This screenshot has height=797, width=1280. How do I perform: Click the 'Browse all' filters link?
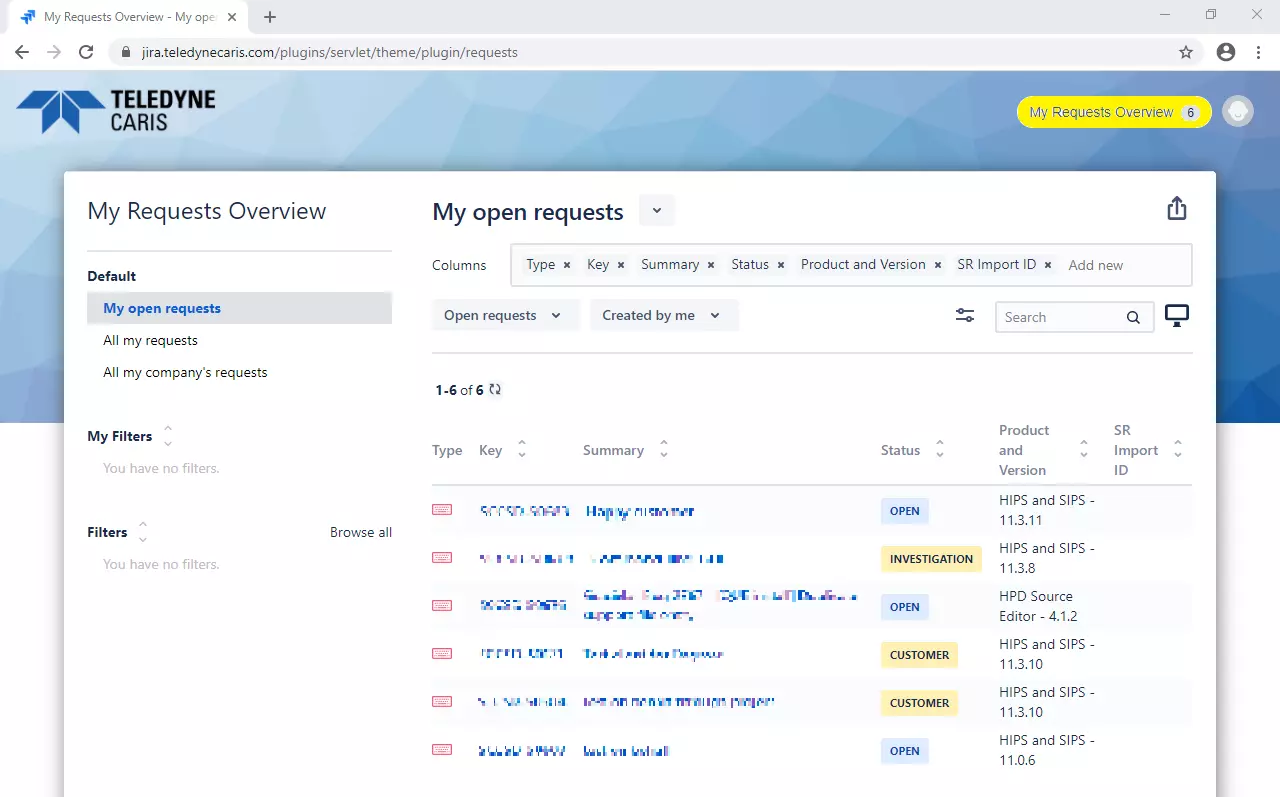(x=361, y=532)
